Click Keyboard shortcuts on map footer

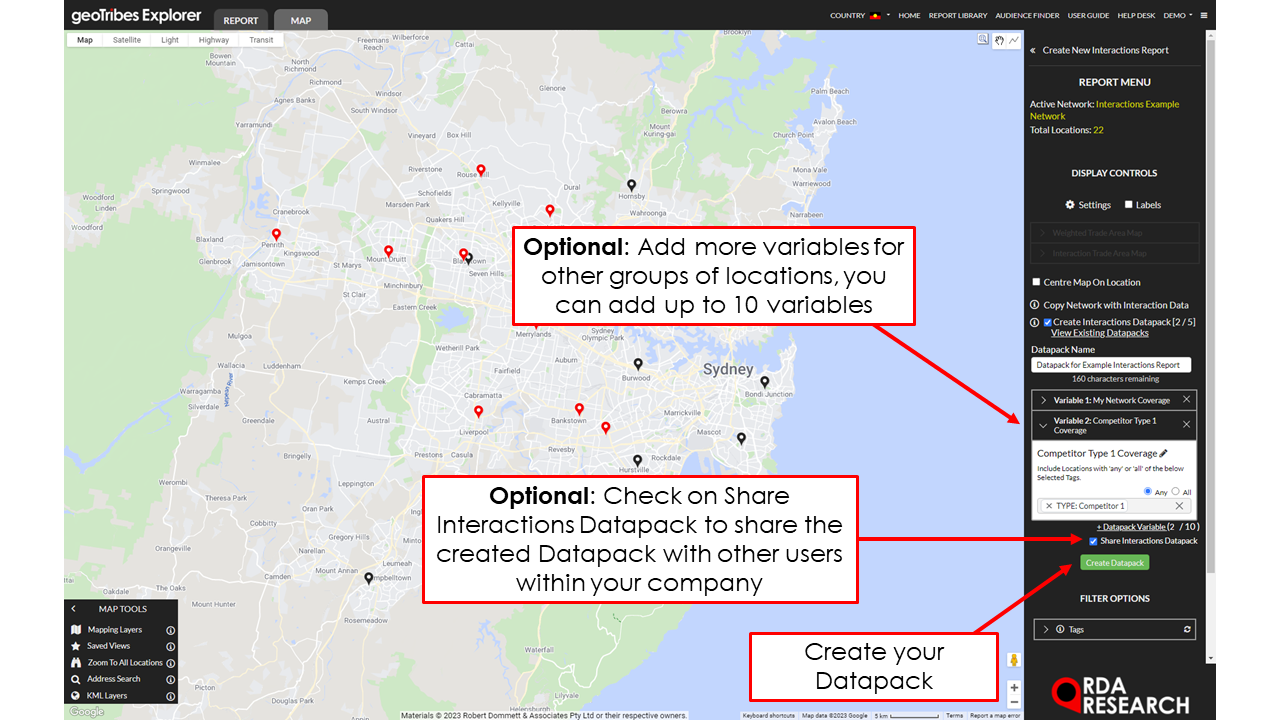coord(768,715)
